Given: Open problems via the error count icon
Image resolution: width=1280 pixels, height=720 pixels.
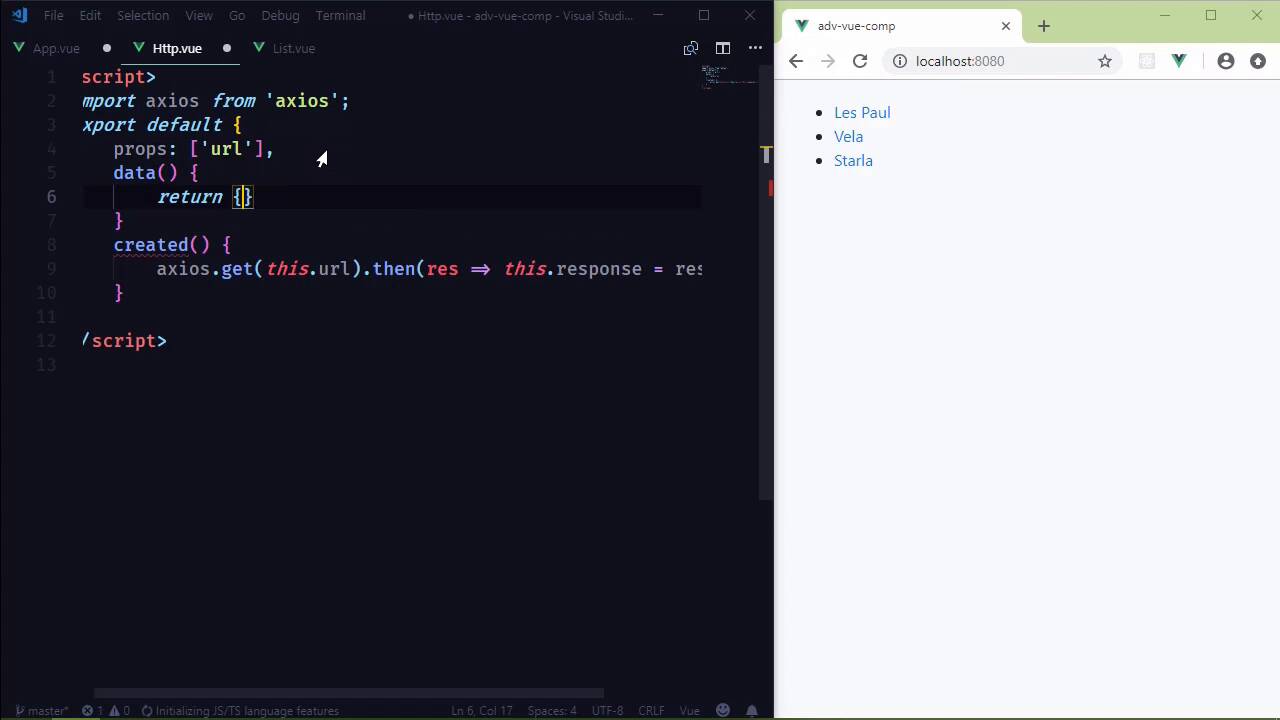Looking at the screenshot, I should [92, 711].
